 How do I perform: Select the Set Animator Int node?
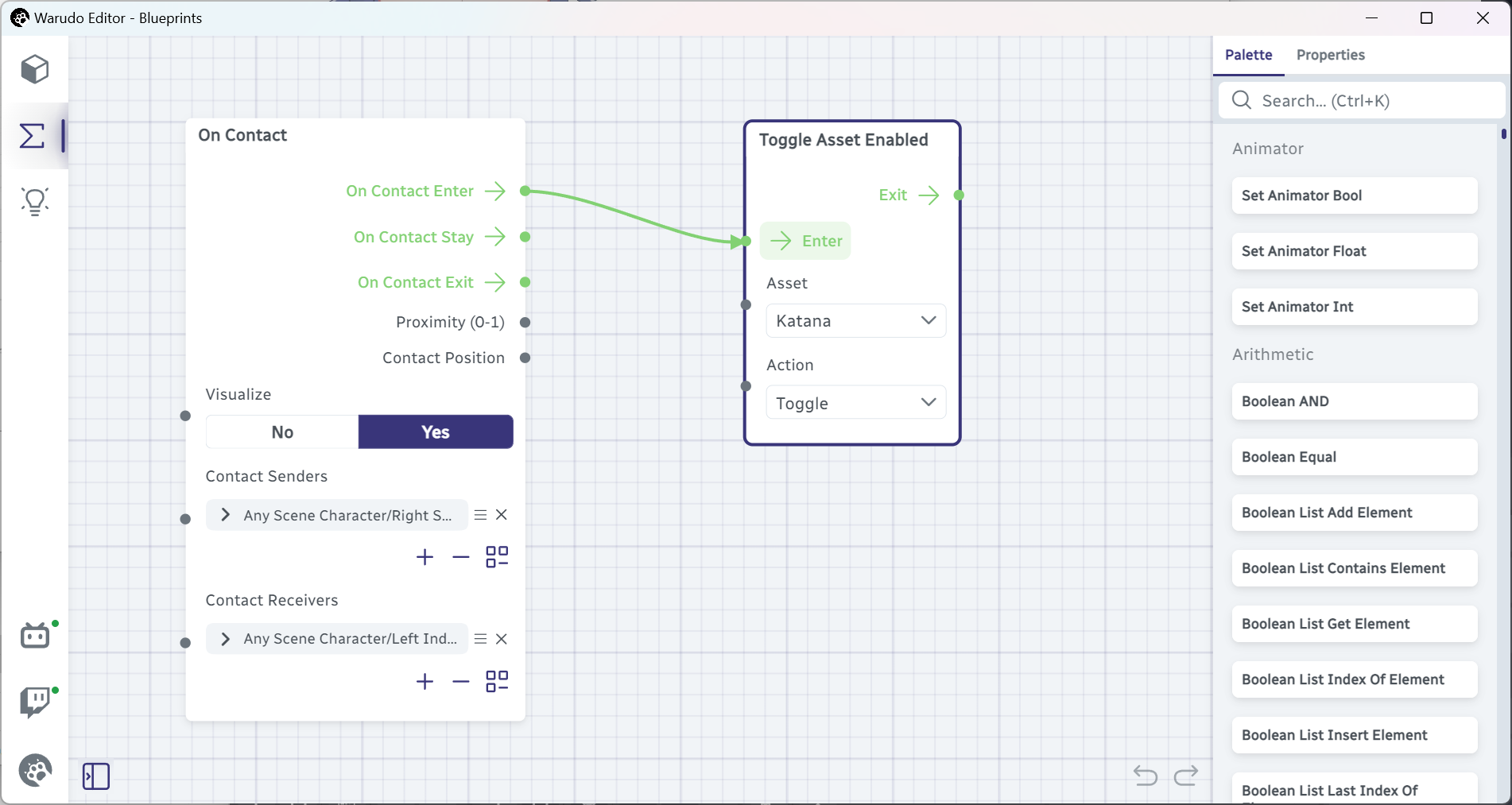1355,307
